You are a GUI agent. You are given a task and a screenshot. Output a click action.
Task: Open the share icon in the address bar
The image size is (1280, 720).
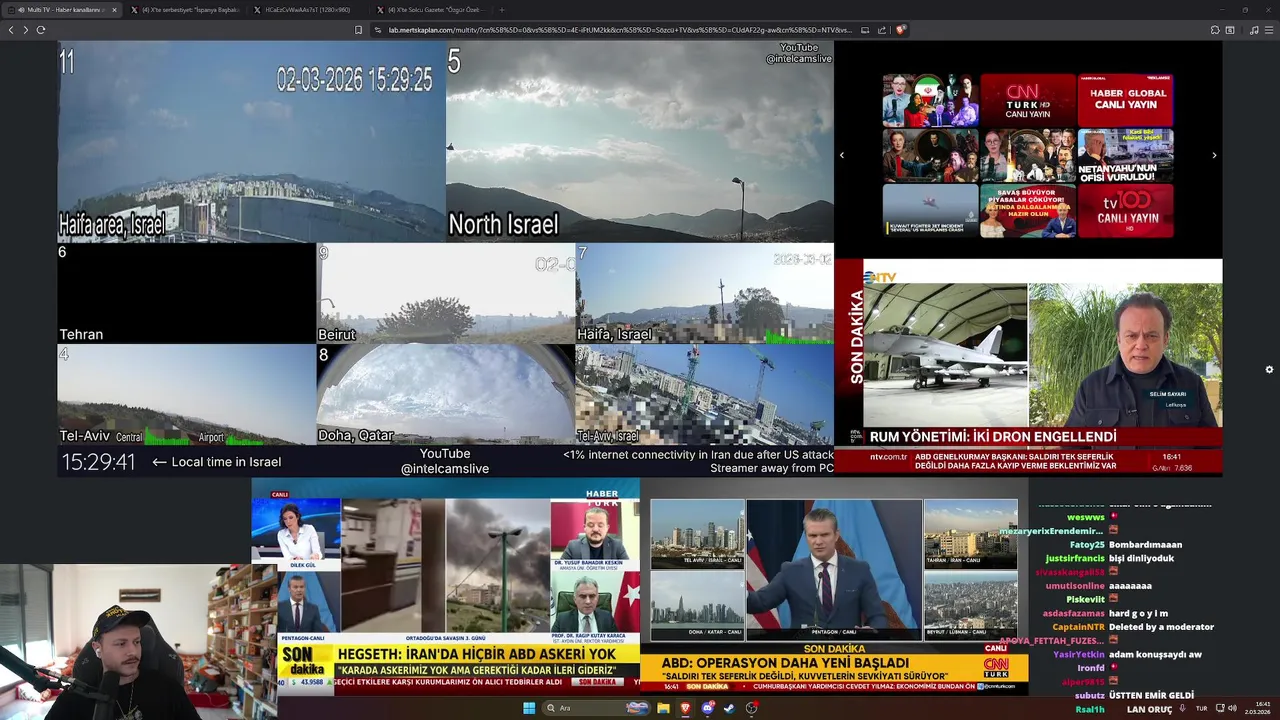(882, 30)
